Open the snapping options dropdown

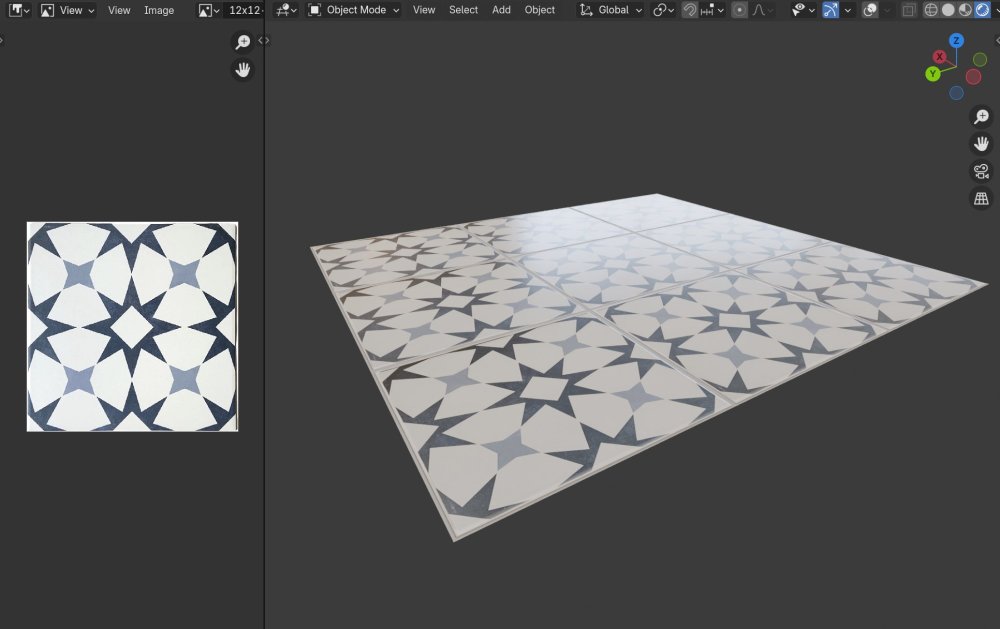[712, 10]
